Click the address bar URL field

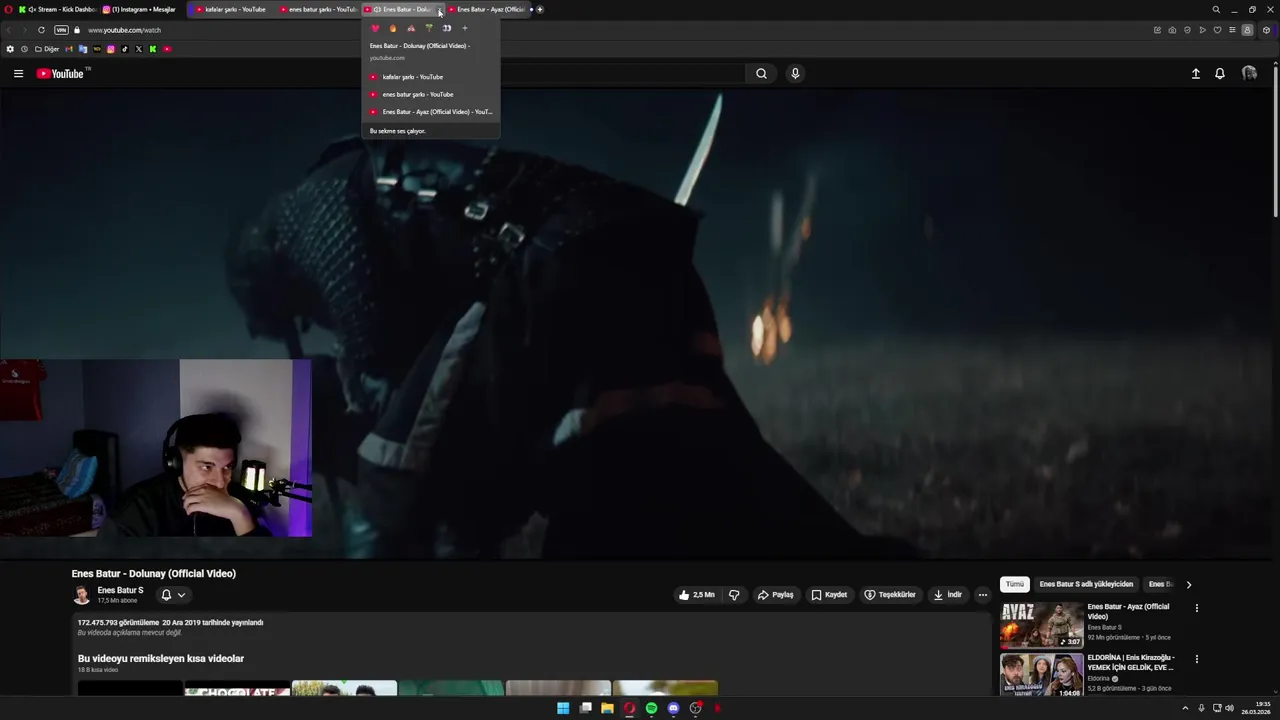pos(600,30)
